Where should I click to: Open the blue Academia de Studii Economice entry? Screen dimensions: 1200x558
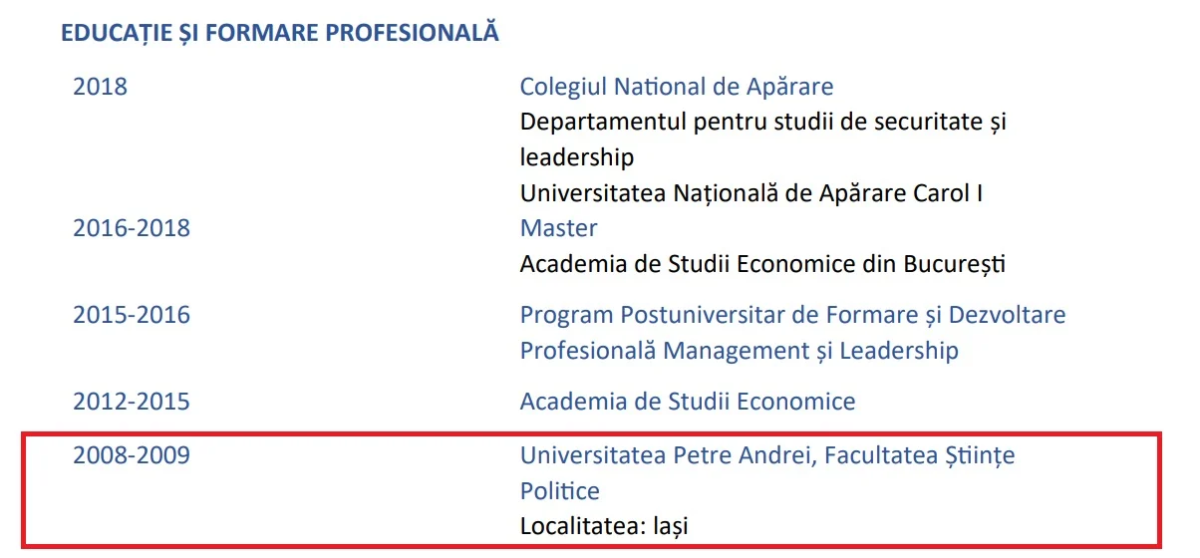pos(687,402)
